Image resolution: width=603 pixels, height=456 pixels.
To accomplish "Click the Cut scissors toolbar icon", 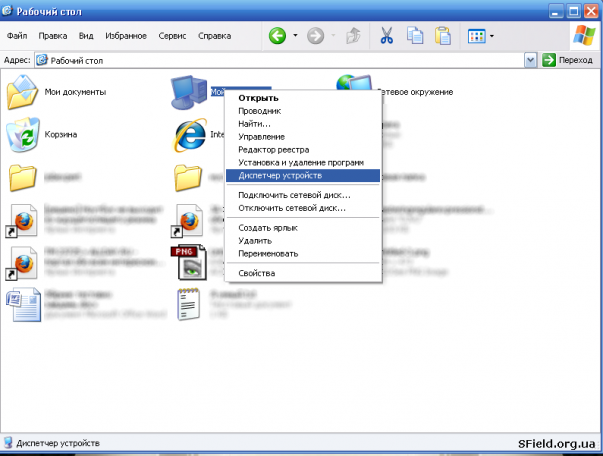I will (x=386, y=36).
